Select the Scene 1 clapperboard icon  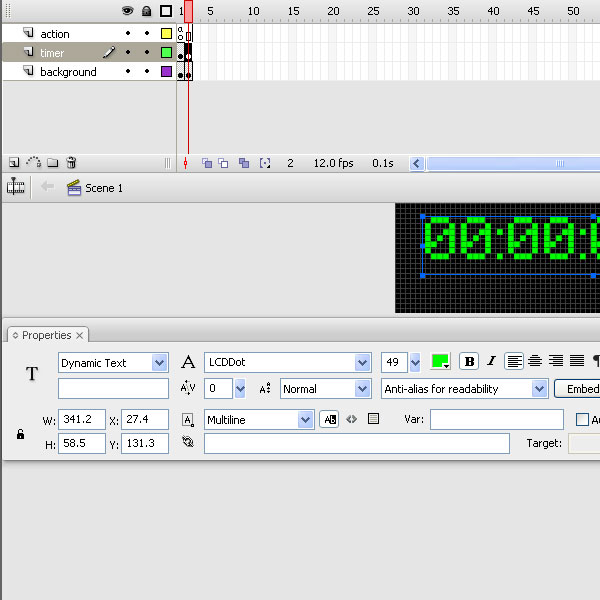coord(74,188)
